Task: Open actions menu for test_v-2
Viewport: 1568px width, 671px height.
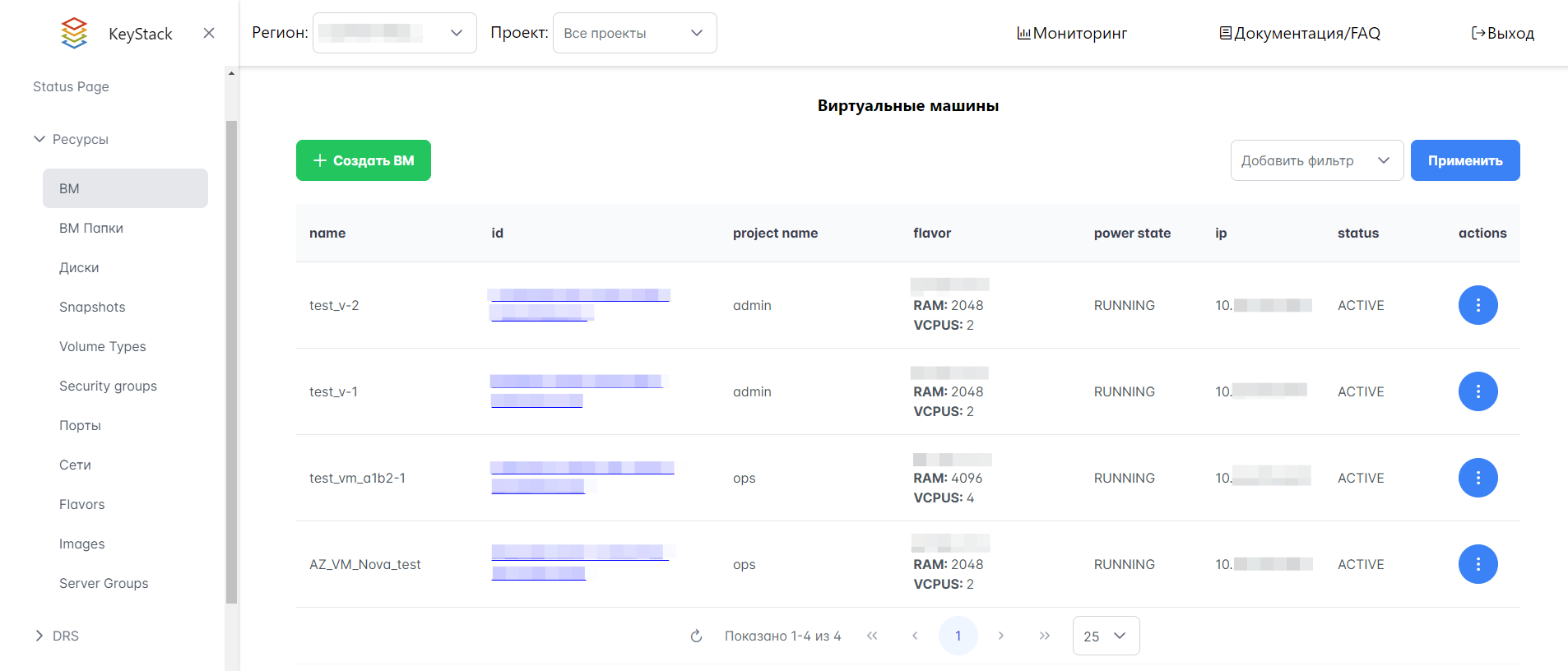Action: pyautogui.click(x=1478, y=305)
